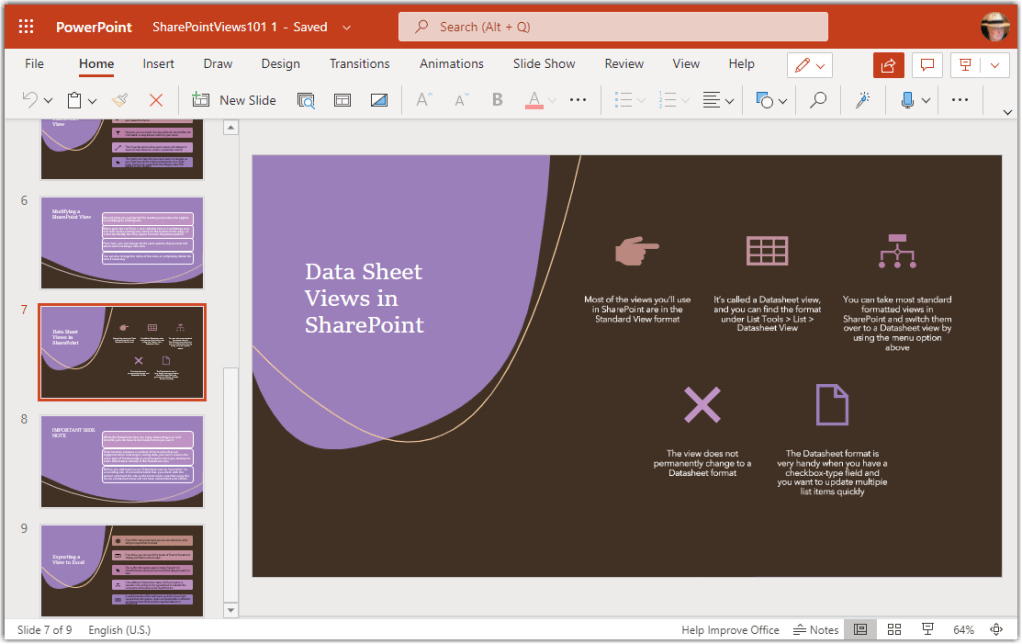1022x644 pixels.
Task: Click the red Share button icon
Action: pyautogui.click(x=888, y=65)
